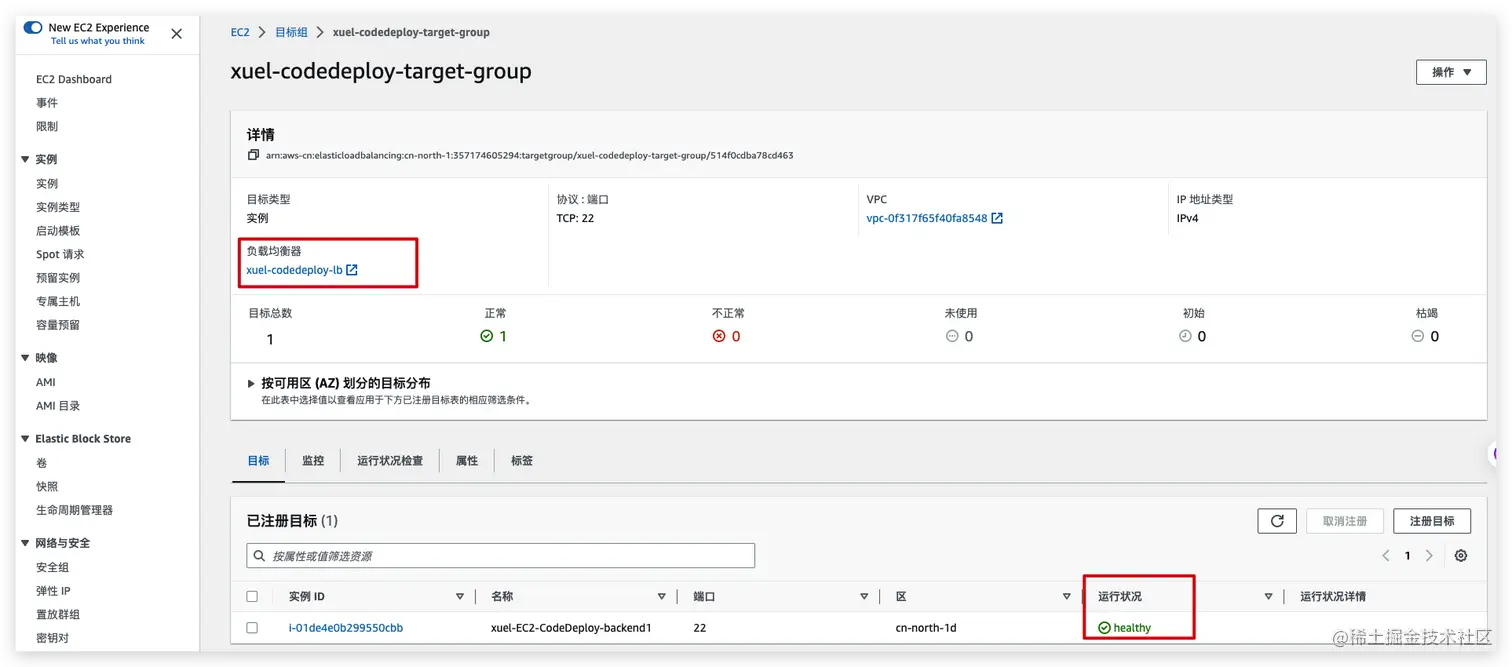The height and width of the screenshot is (667, 1512).
Task: Open the 操作 actions dropdown
Action: pyautogui.click(x=1451, y=72)
